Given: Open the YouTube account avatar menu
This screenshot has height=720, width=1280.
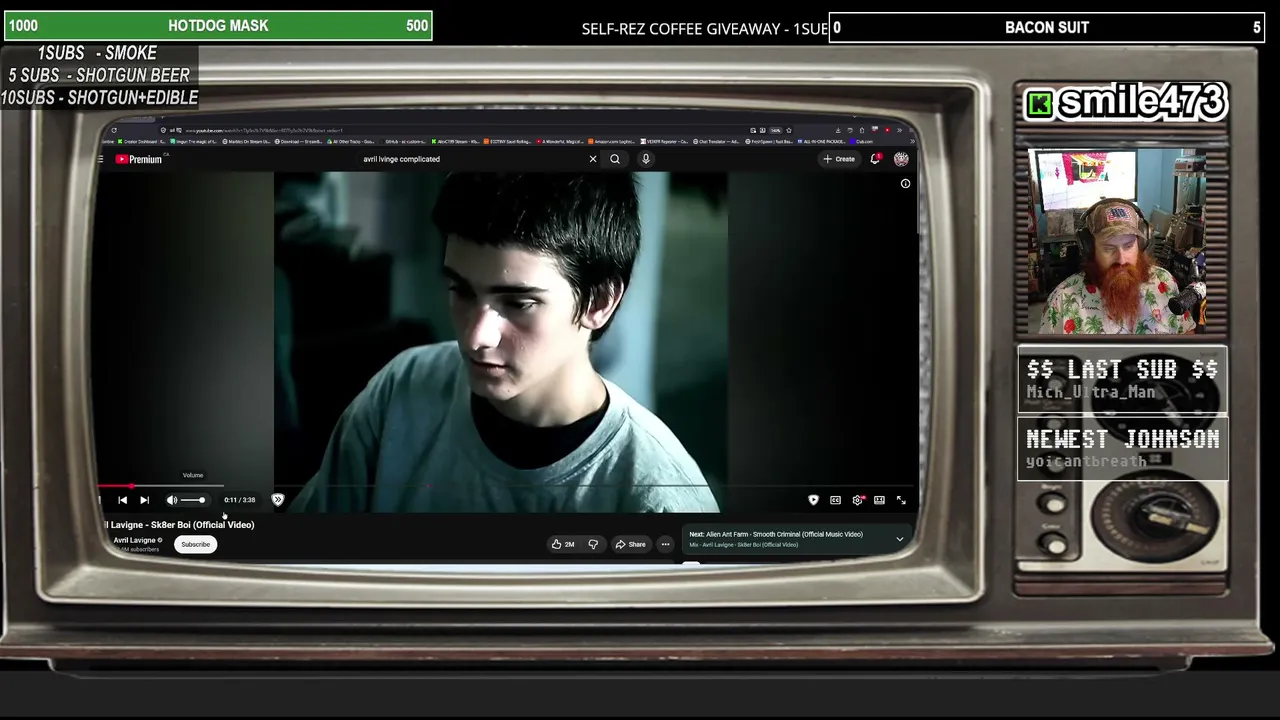Looking at the screenshot, I should pos(901,159).
